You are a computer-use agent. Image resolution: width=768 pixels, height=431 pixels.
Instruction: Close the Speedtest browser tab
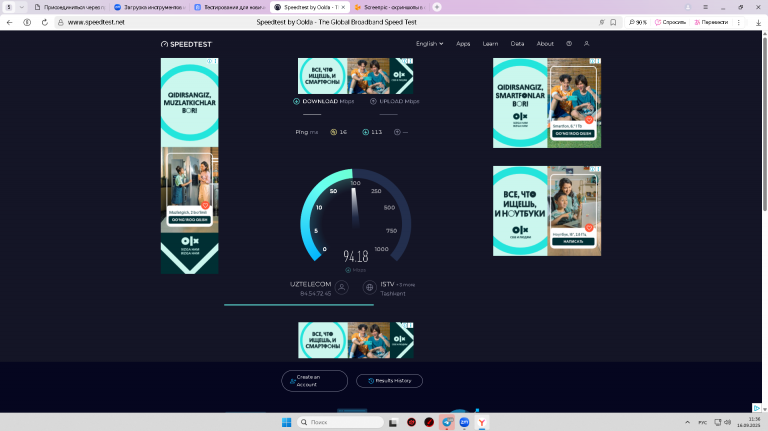pos(343,7)
